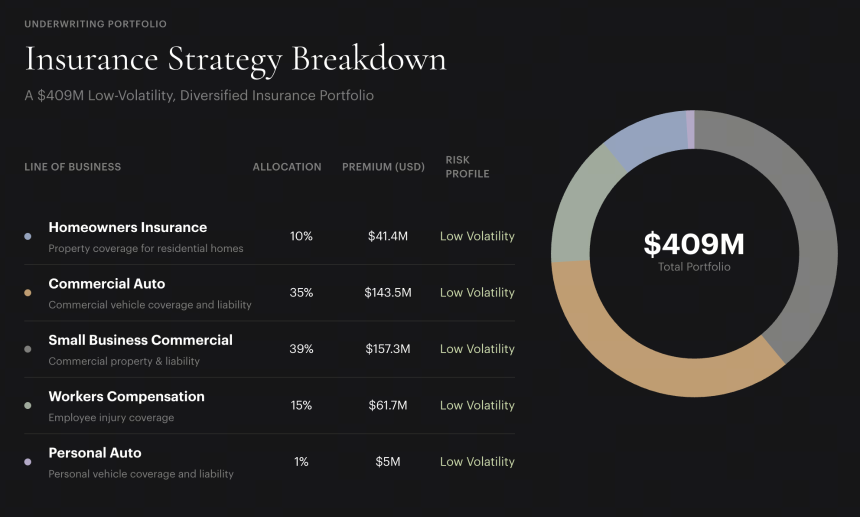Click the Allocation column header
860x517 pixels.
point(287,167)
